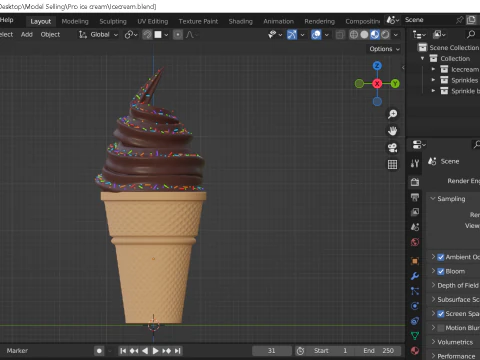Click the current frame field showing 31
Image resolution: width=480 pixels, height=360 pixels.
(271, 351)
